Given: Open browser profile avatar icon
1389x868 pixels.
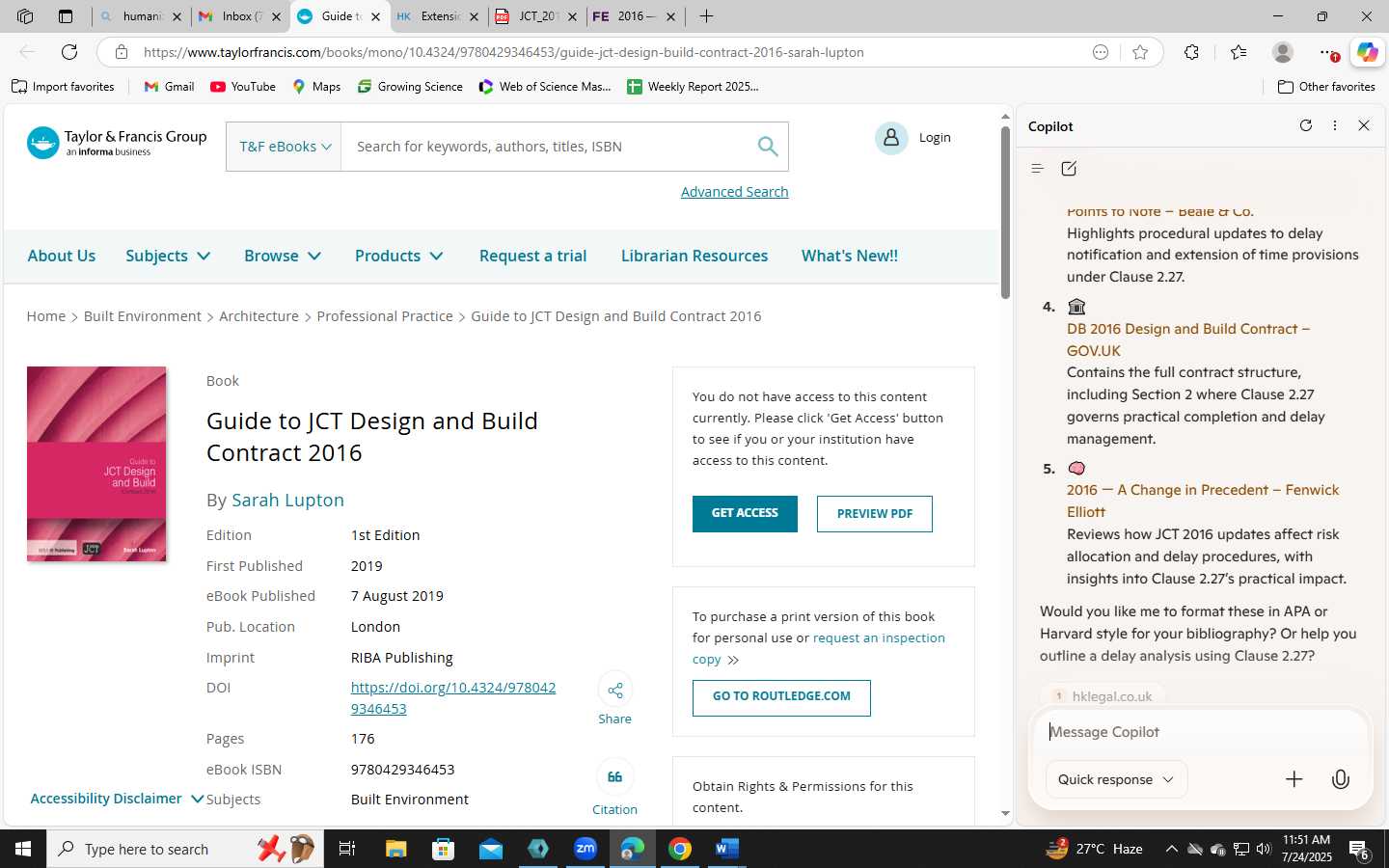Looking at the screenshot, I should click(1283, 52).
